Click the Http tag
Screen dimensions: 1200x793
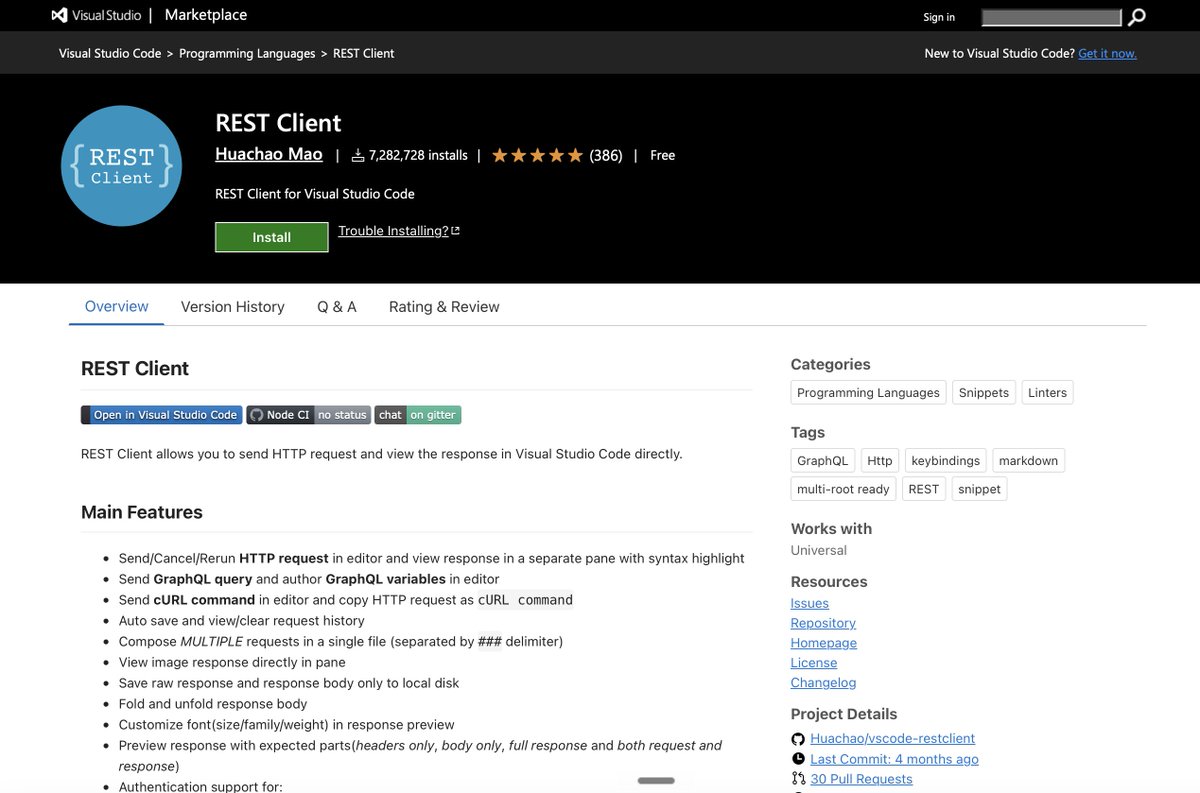[x=880, y=461]
